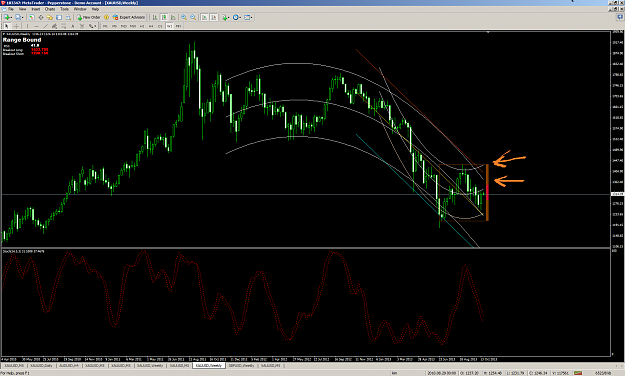Switch chart to line chart type

coord(173,17)
